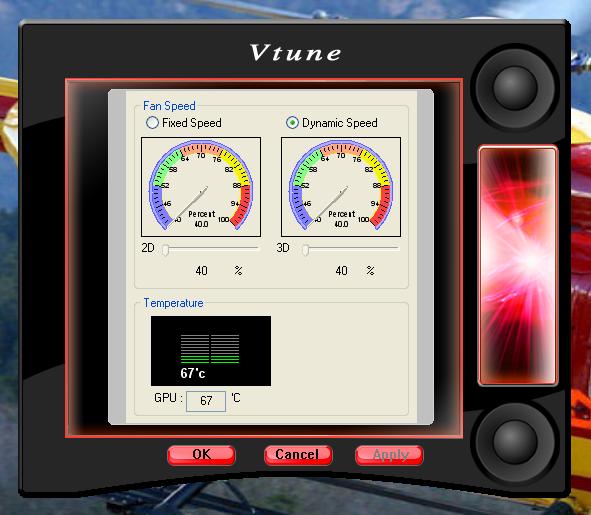Click the 2D percent value 40
The image size is (591, 515).
pos(202,271)
